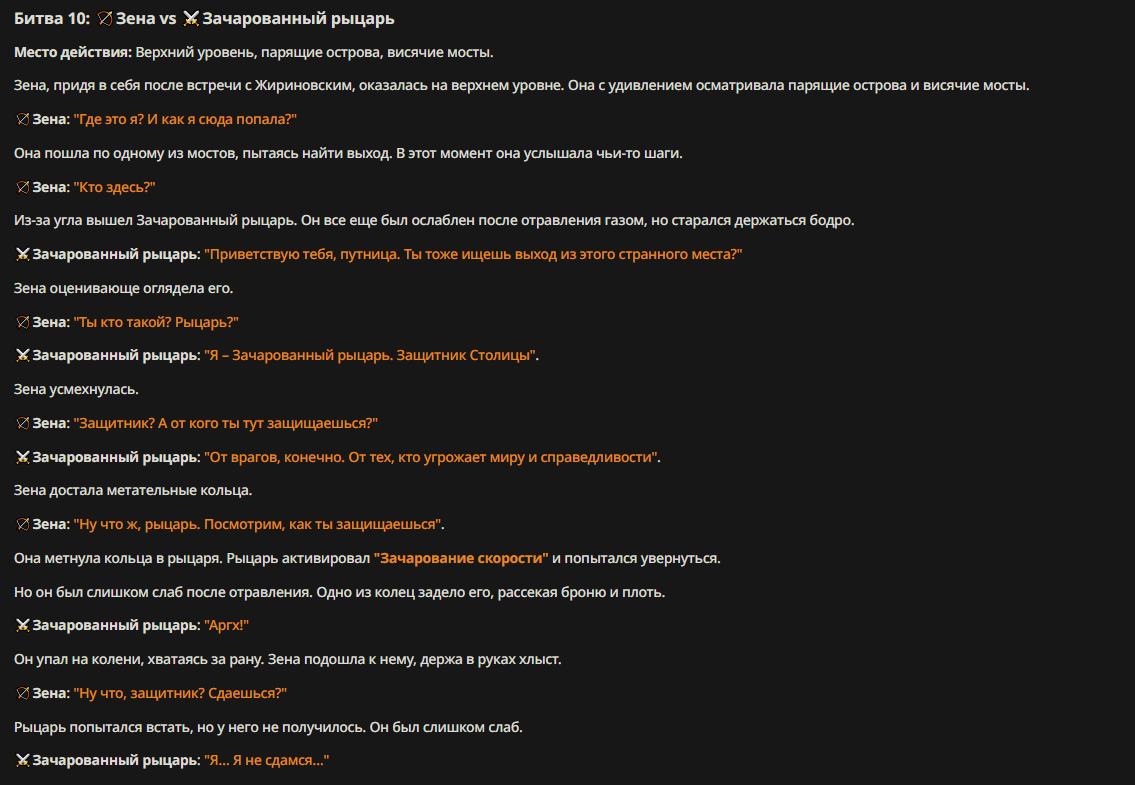Screen dimensions: 1135x785
Task: Click the crossed swords icon in the heading
Action: tap(191, 19)
